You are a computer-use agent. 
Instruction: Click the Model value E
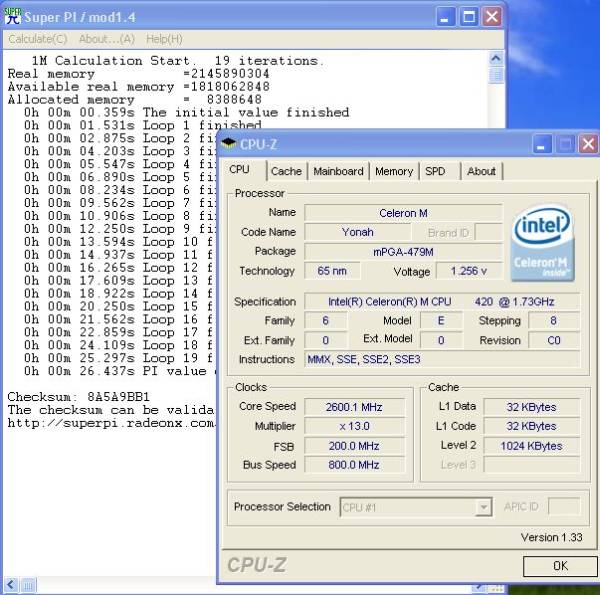441,321
